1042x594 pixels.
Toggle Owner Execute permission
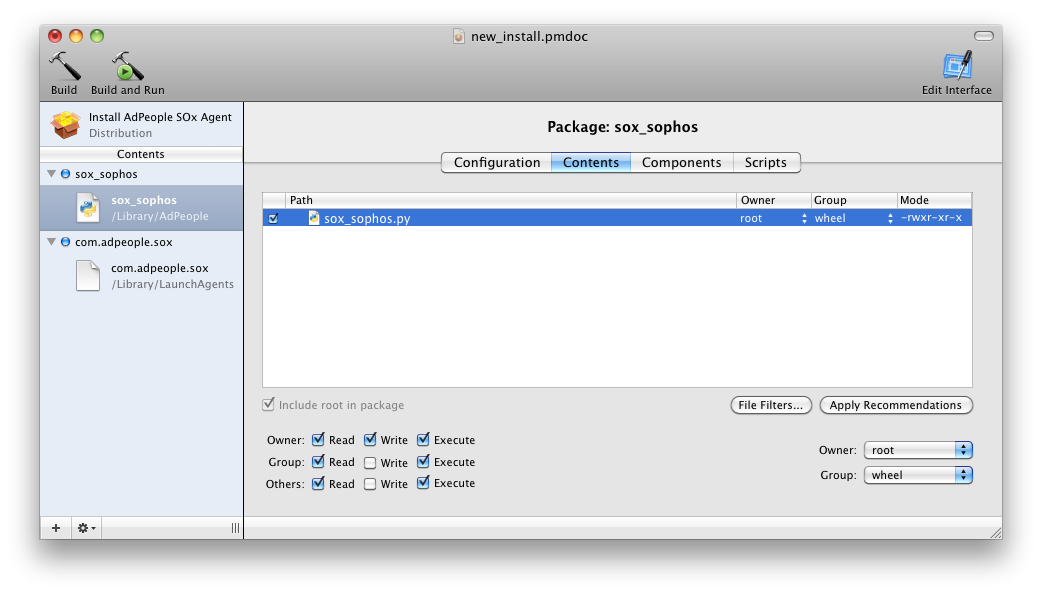pyautogui.click(x=423, y=439)
